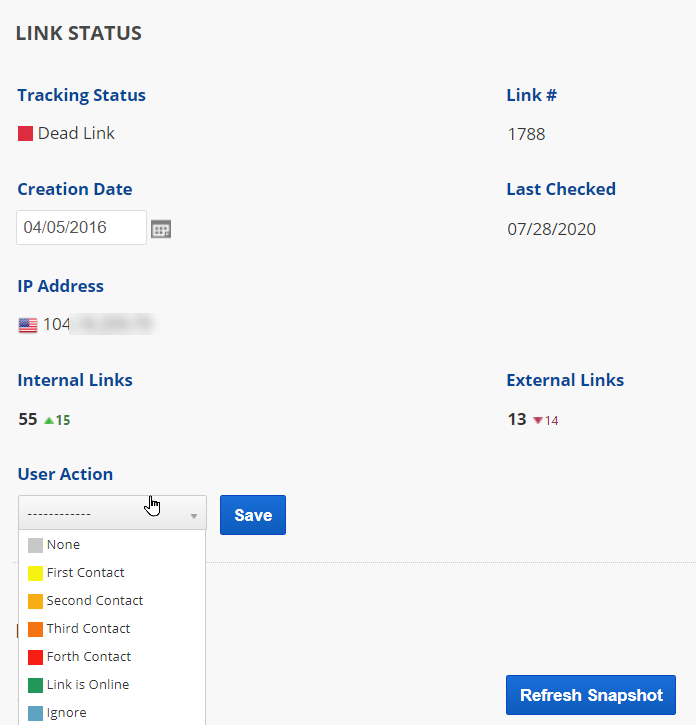This screenshot has height=725, width=696.
Task: Choose First Contact option
Action: click(x=85, y=573)
